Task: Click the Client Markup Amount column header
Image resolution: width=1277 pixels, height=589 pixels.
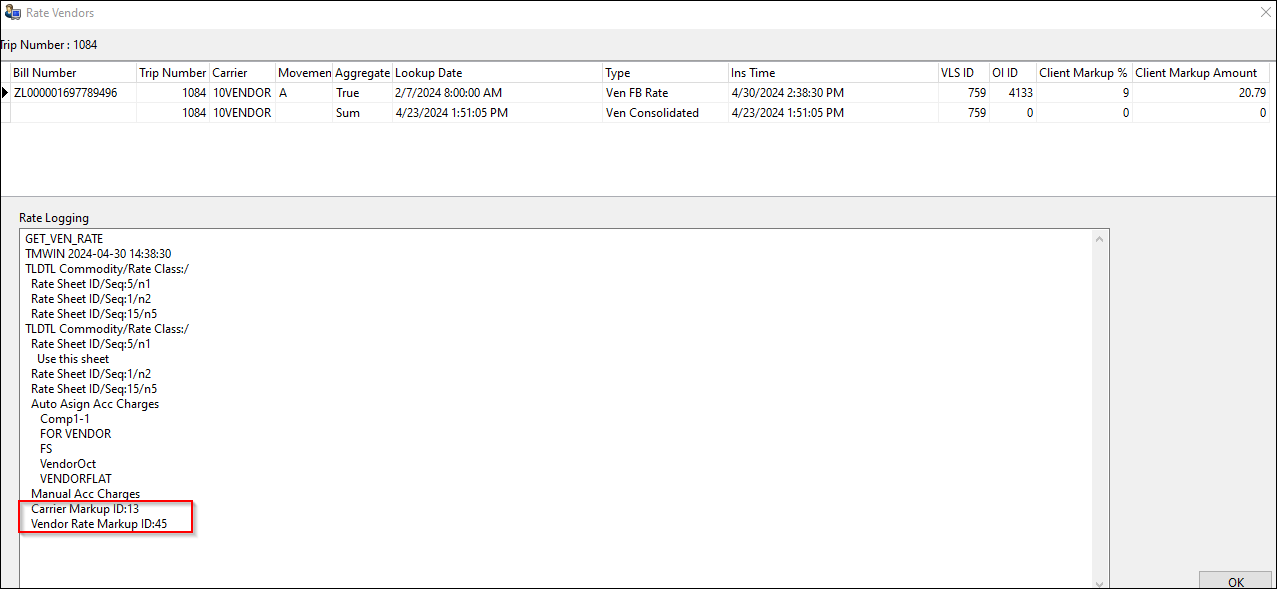Action: (x=1201, y=73)
